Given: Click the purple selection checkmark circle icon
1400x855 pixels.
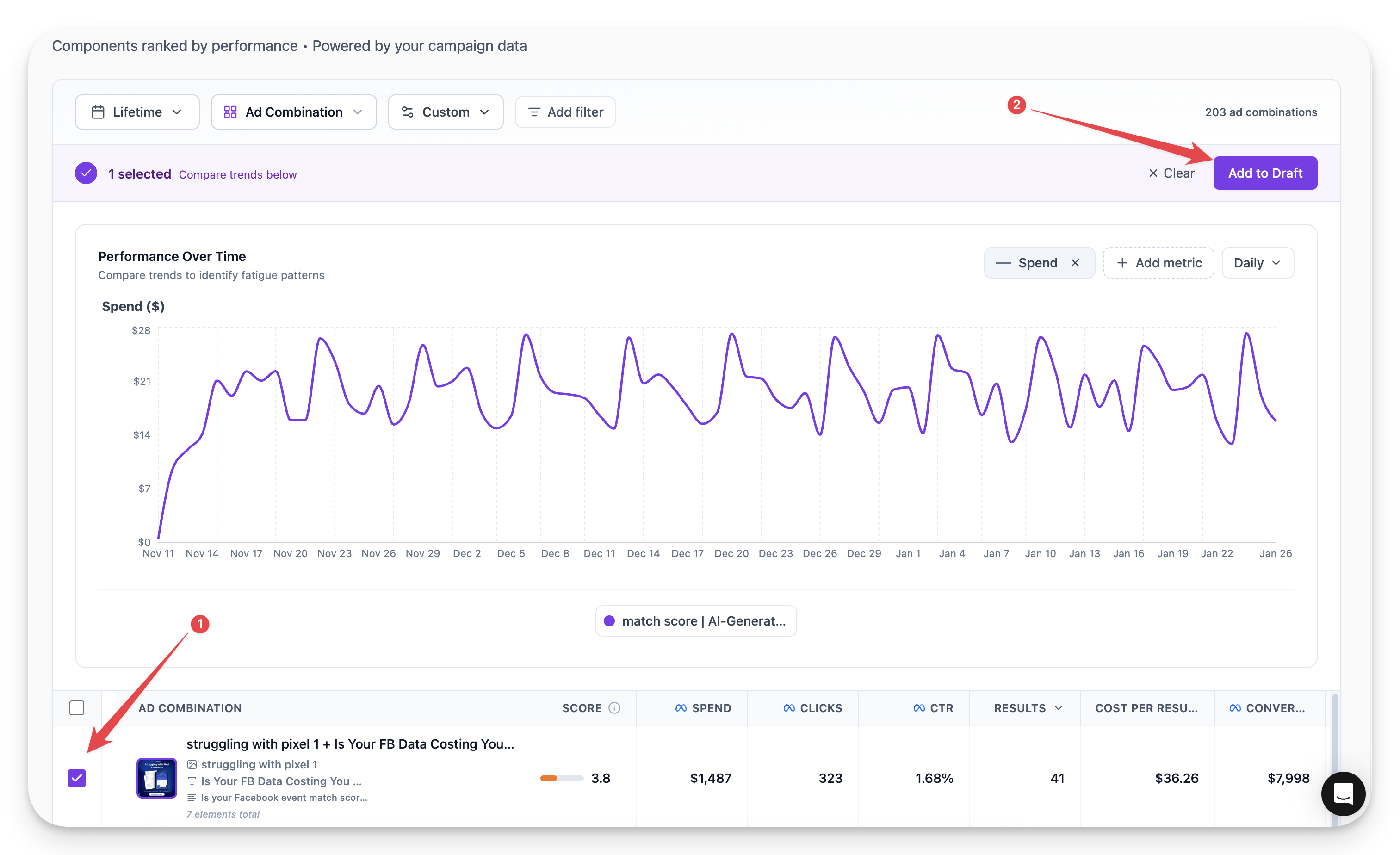Looking at the screenshot, I should [86, 173].
